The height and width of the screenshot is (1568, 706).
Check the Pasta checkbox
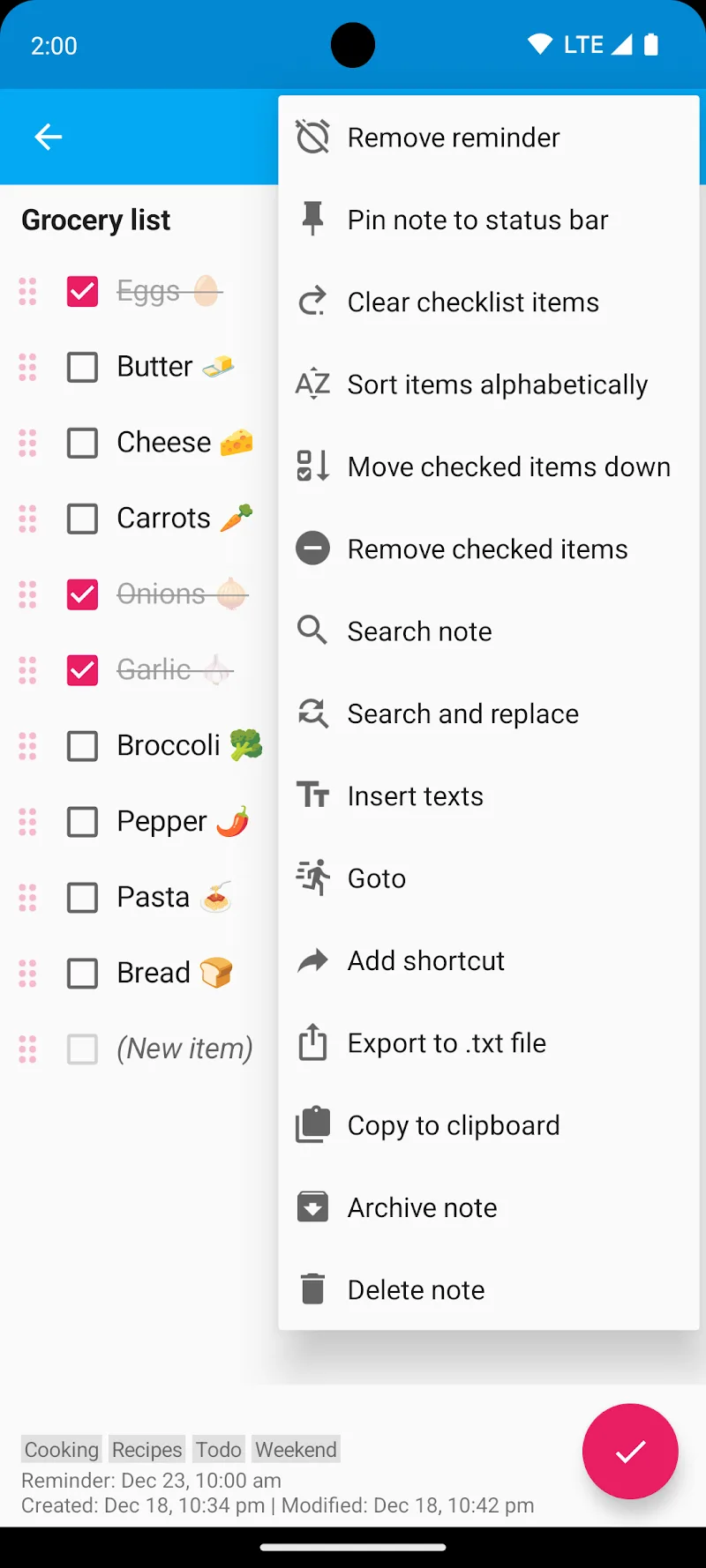[x=82, y=897]
